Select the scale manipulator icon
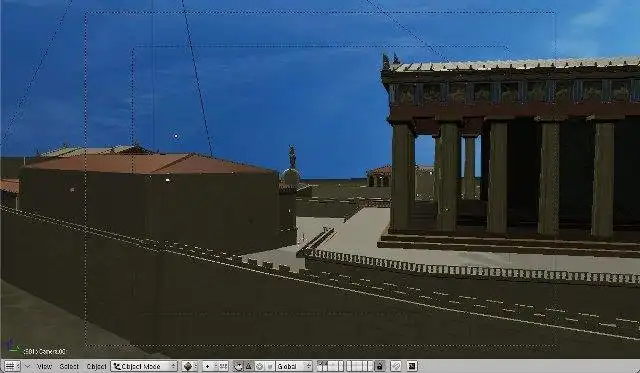The width and height of the screenshot is (640, 373). pyautogui.click(x=269, y=366)
